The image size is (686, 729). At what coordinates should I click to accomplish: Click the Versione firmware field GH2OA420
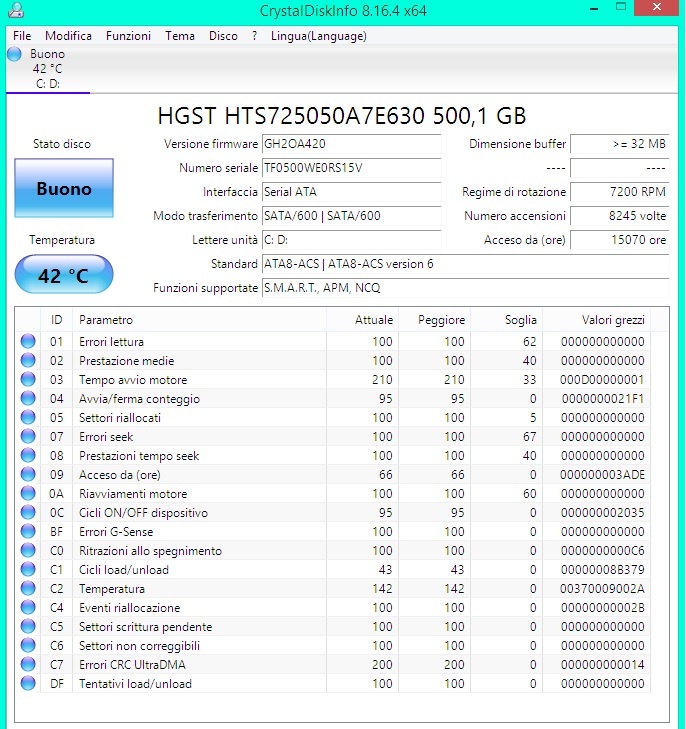tap(351, 144)
